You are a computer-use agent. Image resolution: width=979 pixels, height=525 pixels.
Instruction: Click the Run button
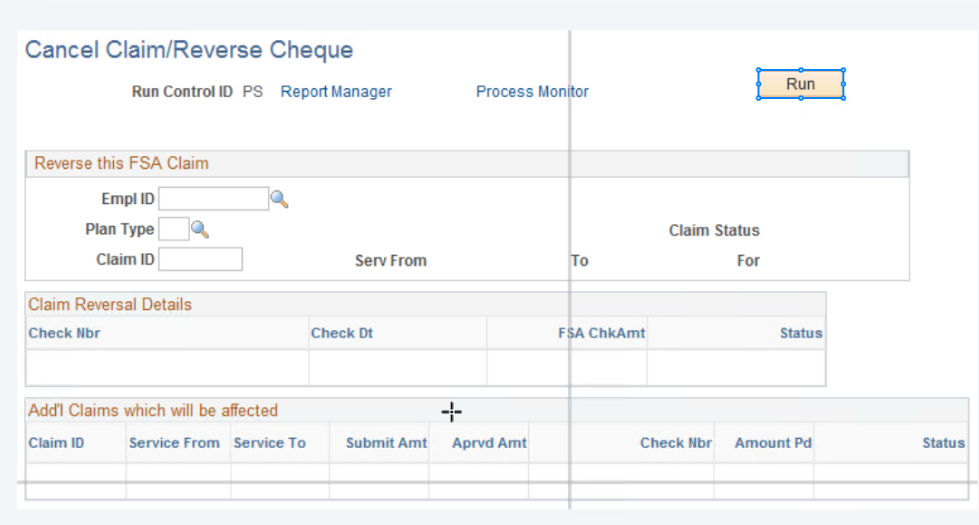pos(800,84)
